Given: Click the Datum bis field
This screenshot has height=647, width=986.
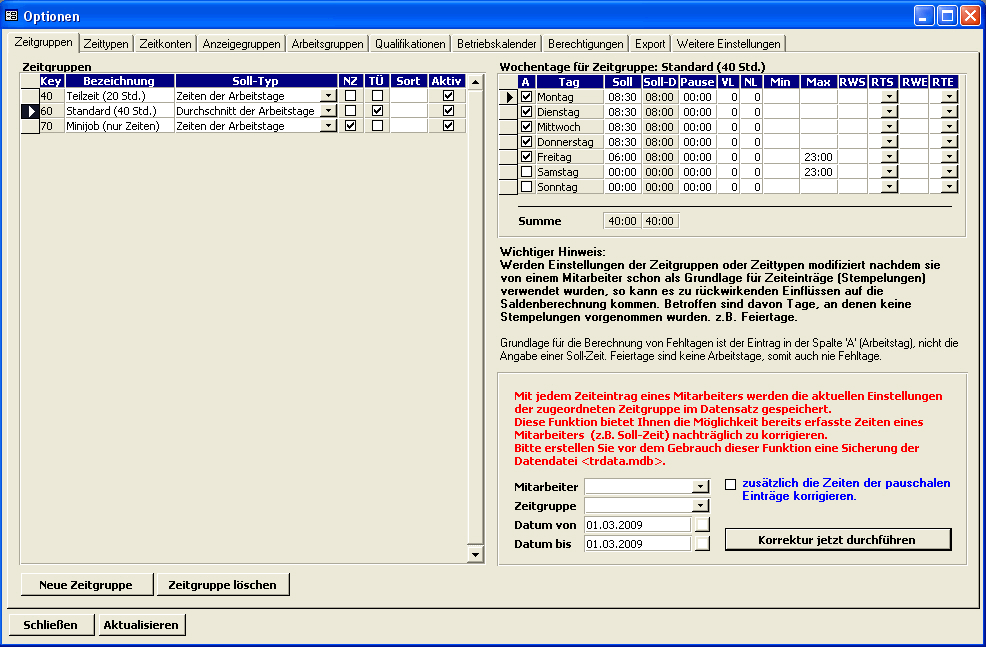Looking at the screenshot, I should [x=638, y=544].
